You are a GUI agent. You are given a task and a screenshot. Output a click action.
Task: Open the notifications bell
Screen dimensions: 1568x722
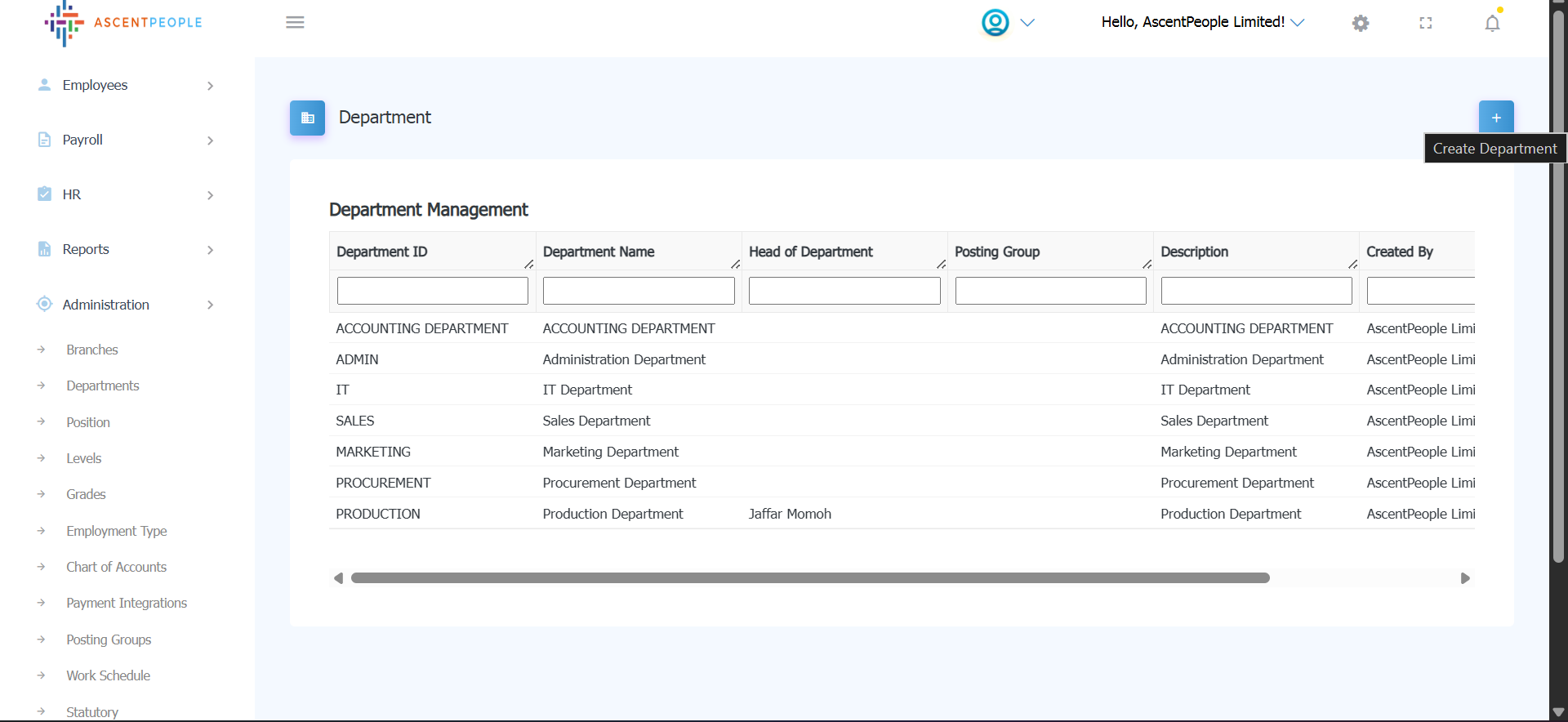point(1492,23)
